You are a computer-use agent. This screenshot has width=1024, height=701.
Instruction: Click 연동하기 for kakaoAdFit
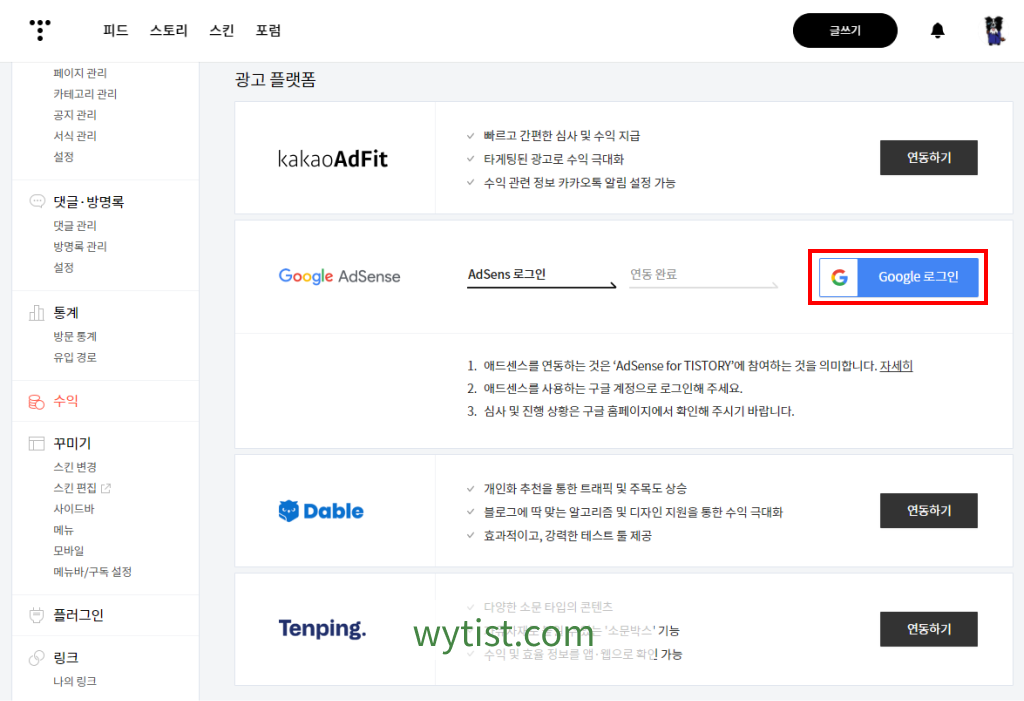929,157
